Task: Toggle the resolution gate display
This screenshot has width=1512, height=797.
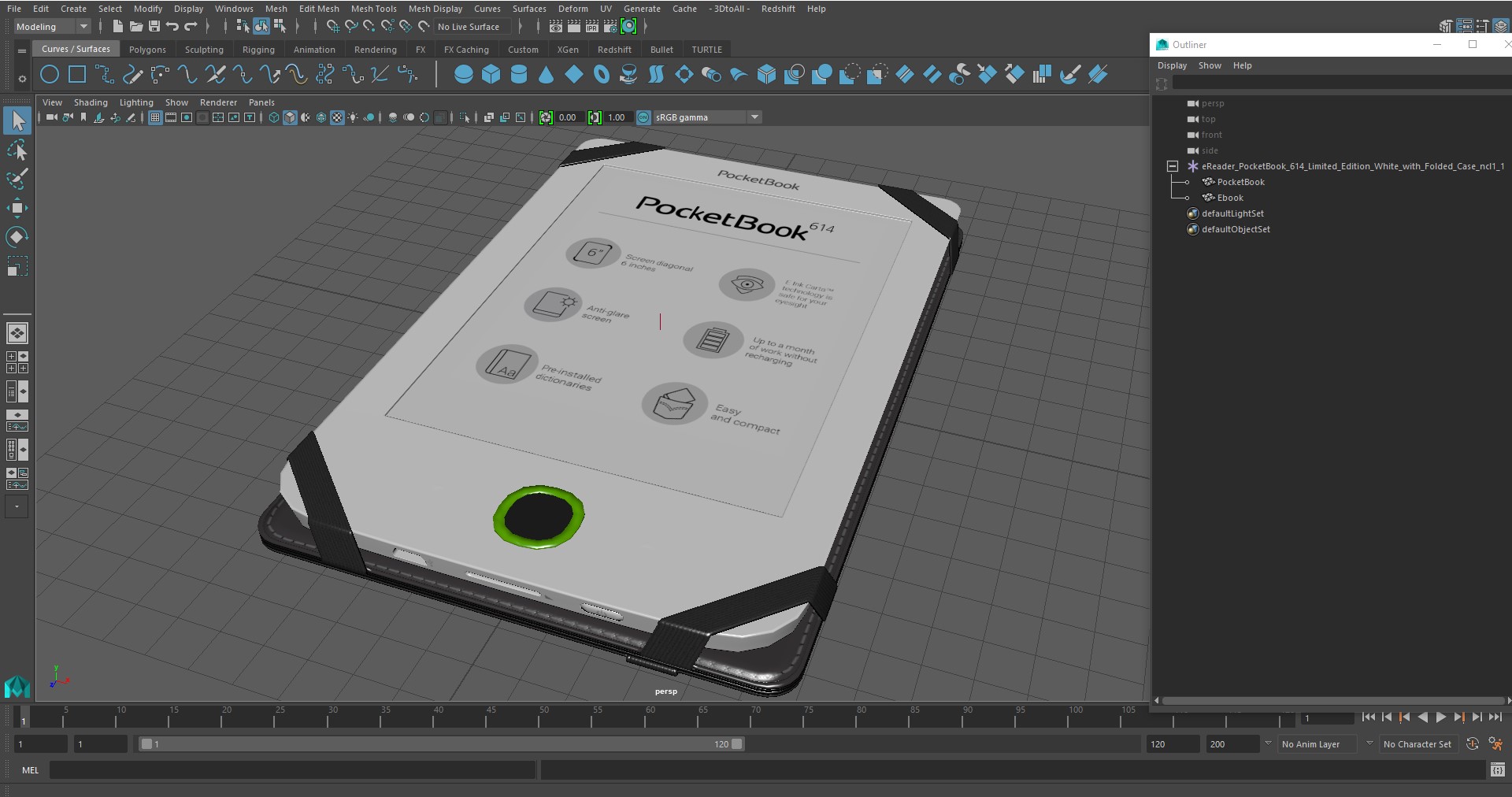Action: pos(187,117)
